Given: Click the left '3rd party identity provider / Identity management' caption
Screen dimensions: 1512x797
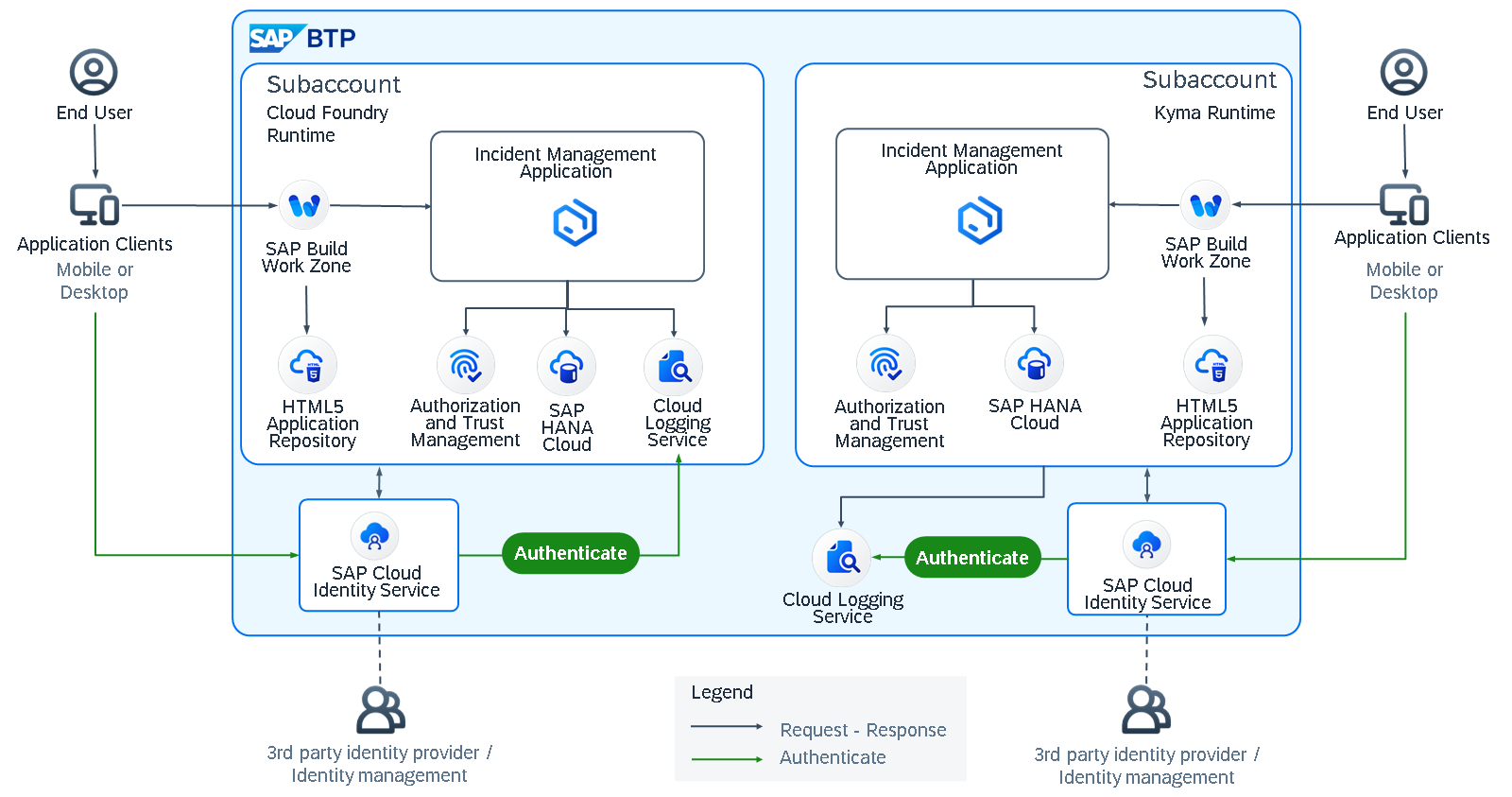Looking at the screenshot, I should 379,764.
